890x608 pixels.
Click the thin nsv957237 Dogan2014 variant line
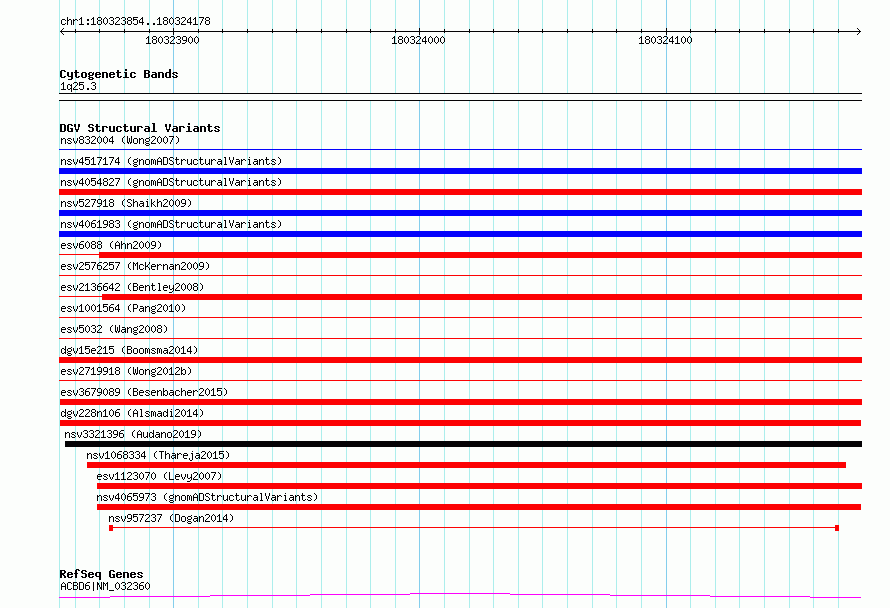pyautogui.click(x=474, y=528)
